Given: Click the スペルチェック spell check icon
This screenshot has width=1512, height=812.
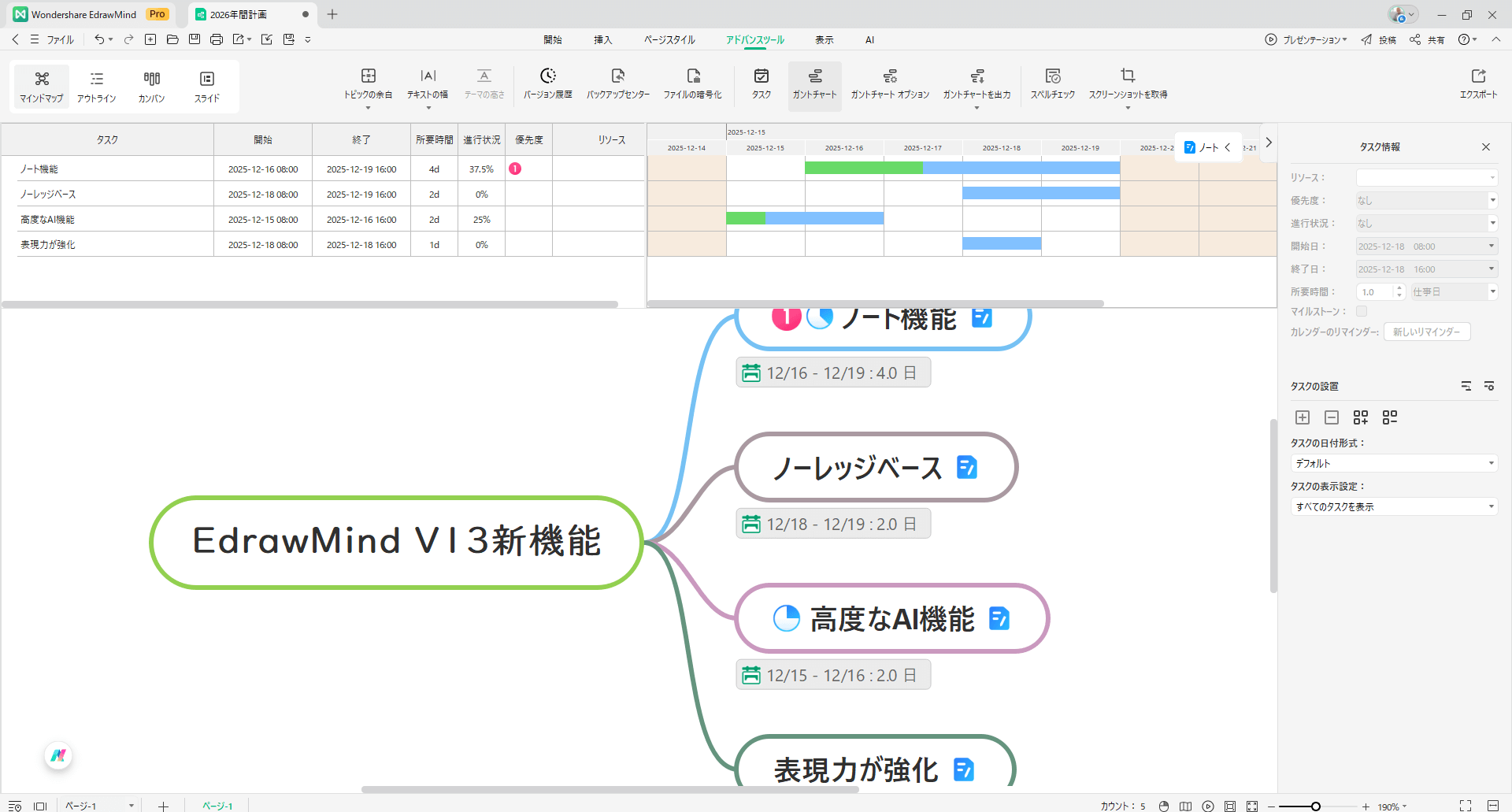Looking at the screenshot, I should click(x=1052, y=83).
